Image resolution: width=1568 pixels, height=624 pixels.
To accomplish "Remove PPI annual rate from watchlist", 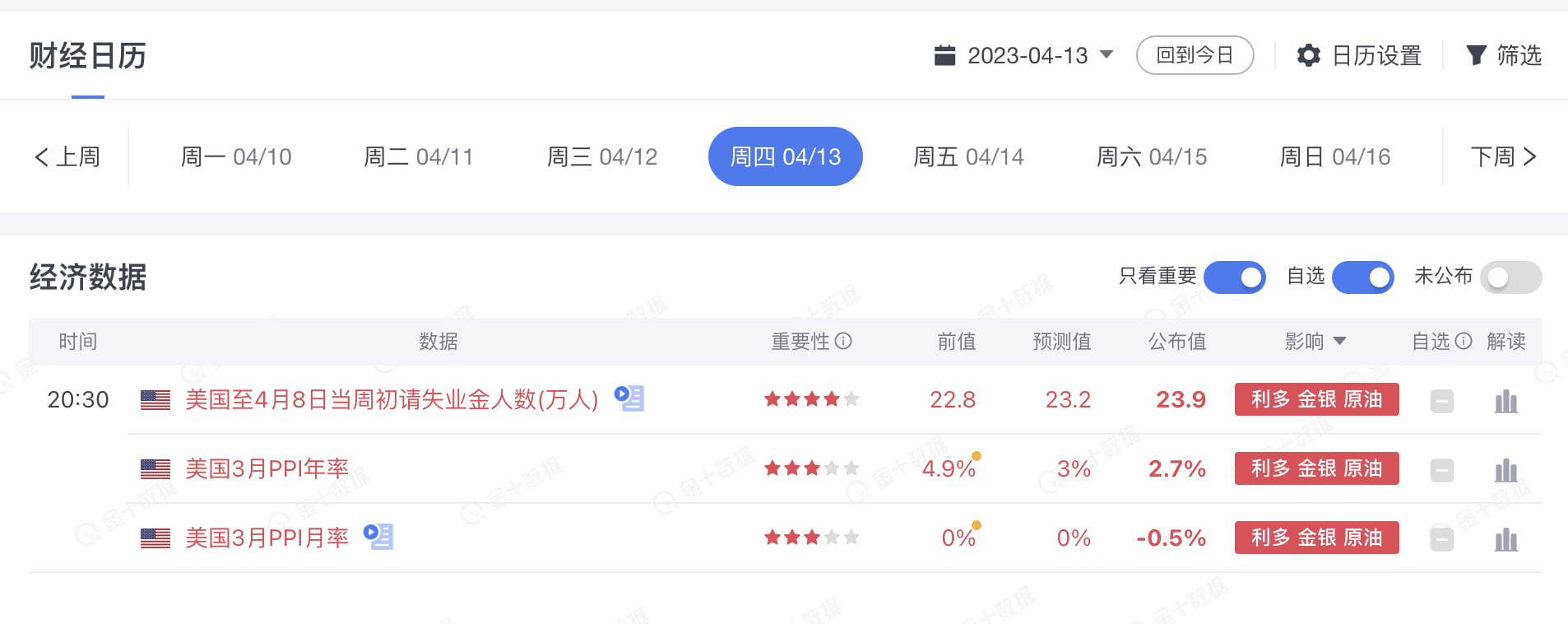I will pyautogui.click(x=1441, y=470).
